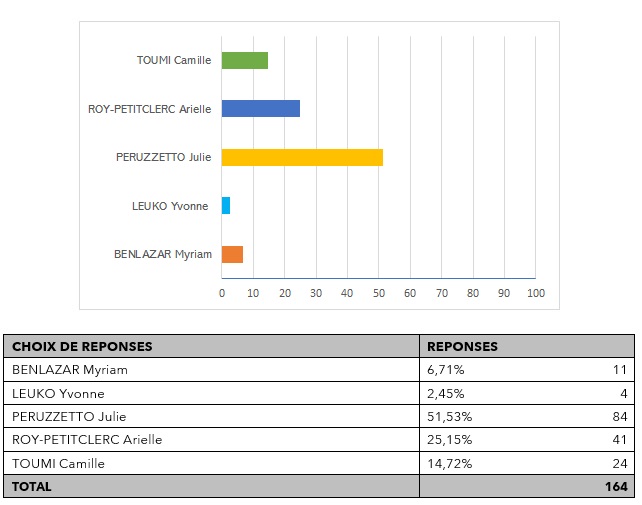Select the light blue LEUKO Yvonne bar
The width and height of the screenshot is (642, 505).
coord(226,206)
